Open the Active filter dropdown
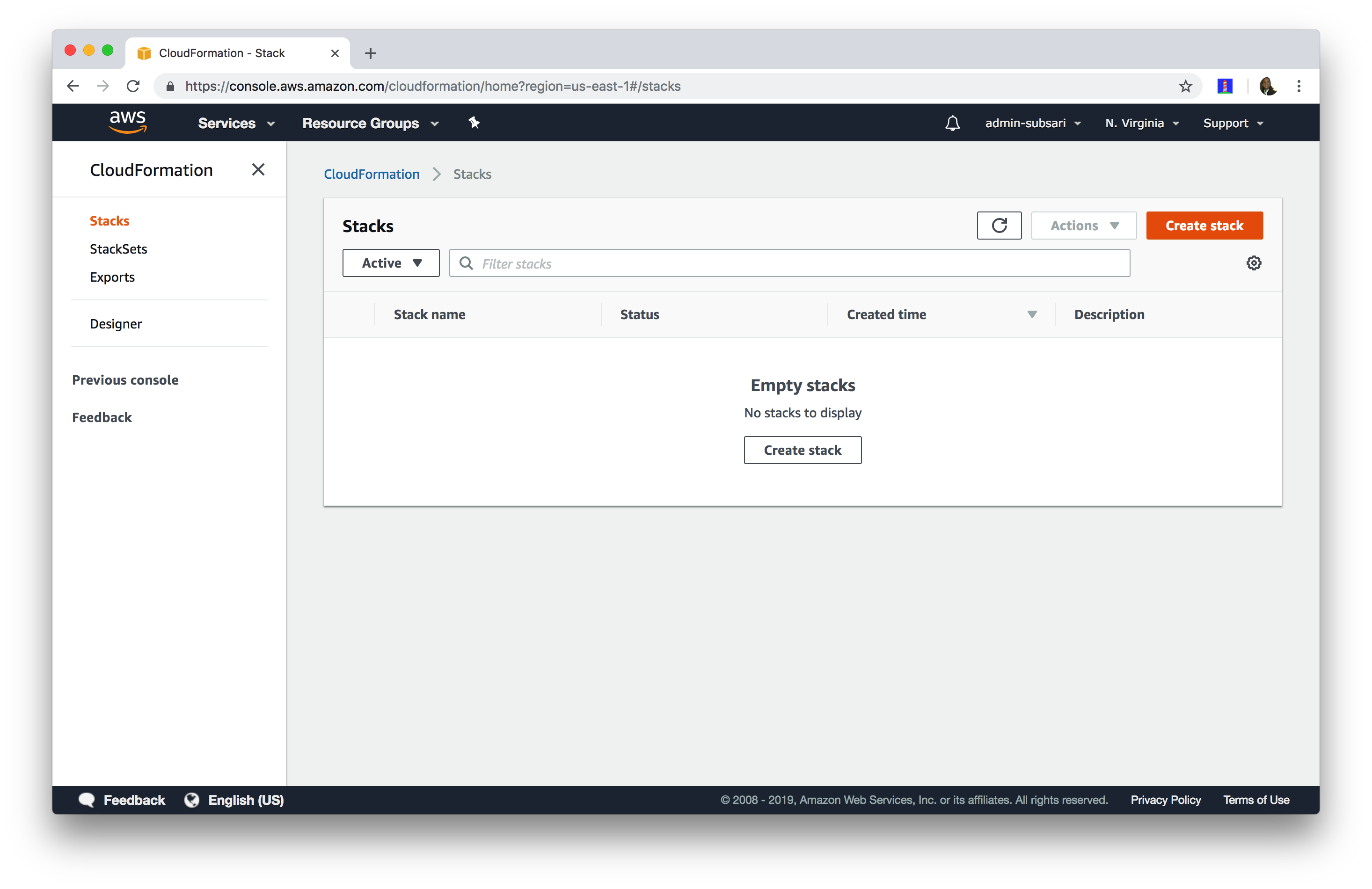This screenshot has width=1372, height=889. coord(391,263)
